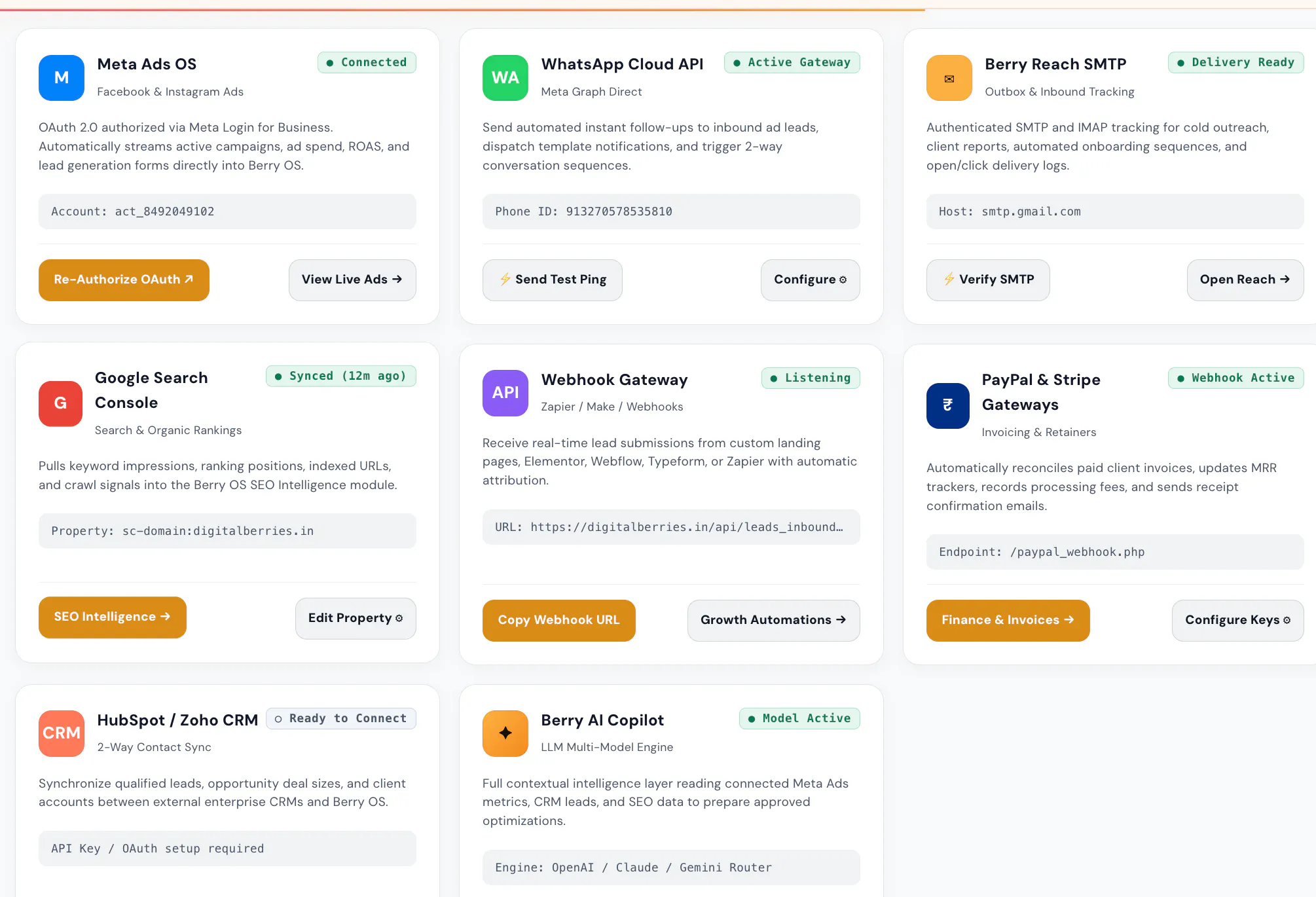Click the 'Ready to Connect' status badge

(x=341, y=719)
